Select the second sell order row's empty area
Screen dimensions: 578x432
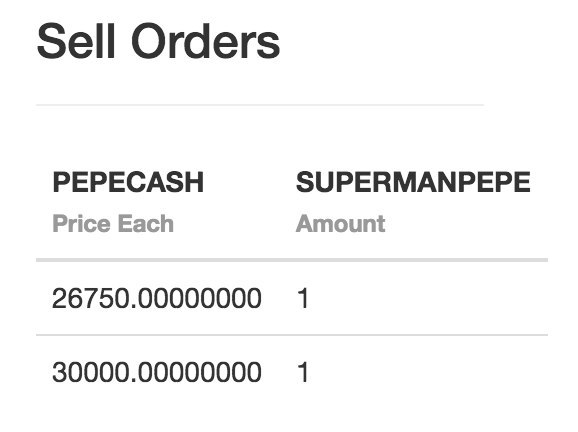coord(428,372)
